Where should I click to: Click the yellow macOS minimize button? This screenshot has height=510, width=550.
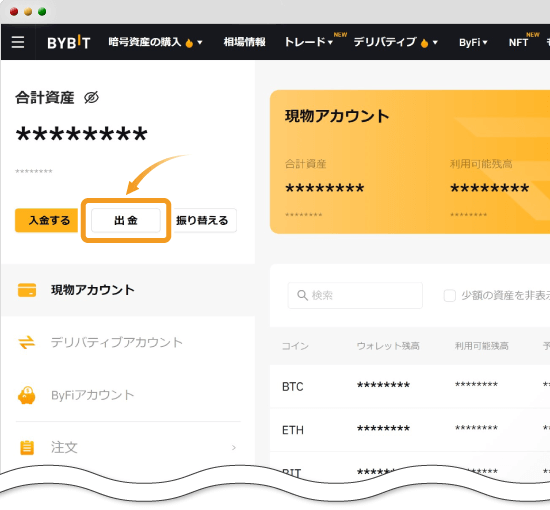28,12
